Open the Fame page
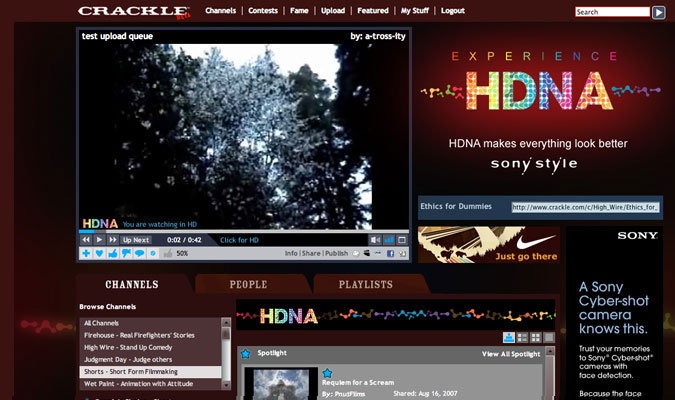 click(x=299, y=11)
